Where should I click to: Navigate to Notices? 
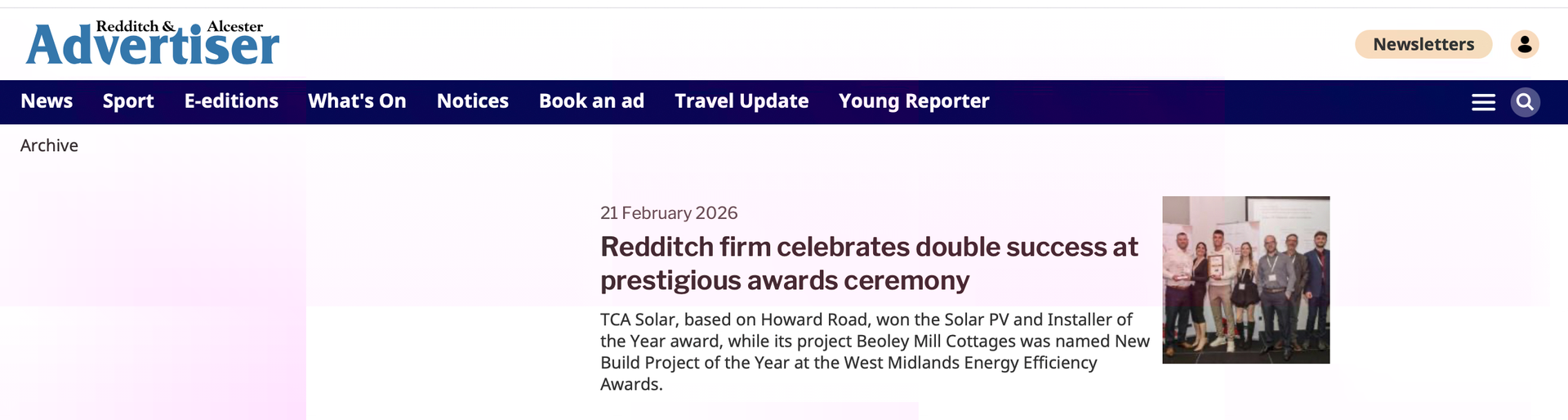click(x=472, y=101)
